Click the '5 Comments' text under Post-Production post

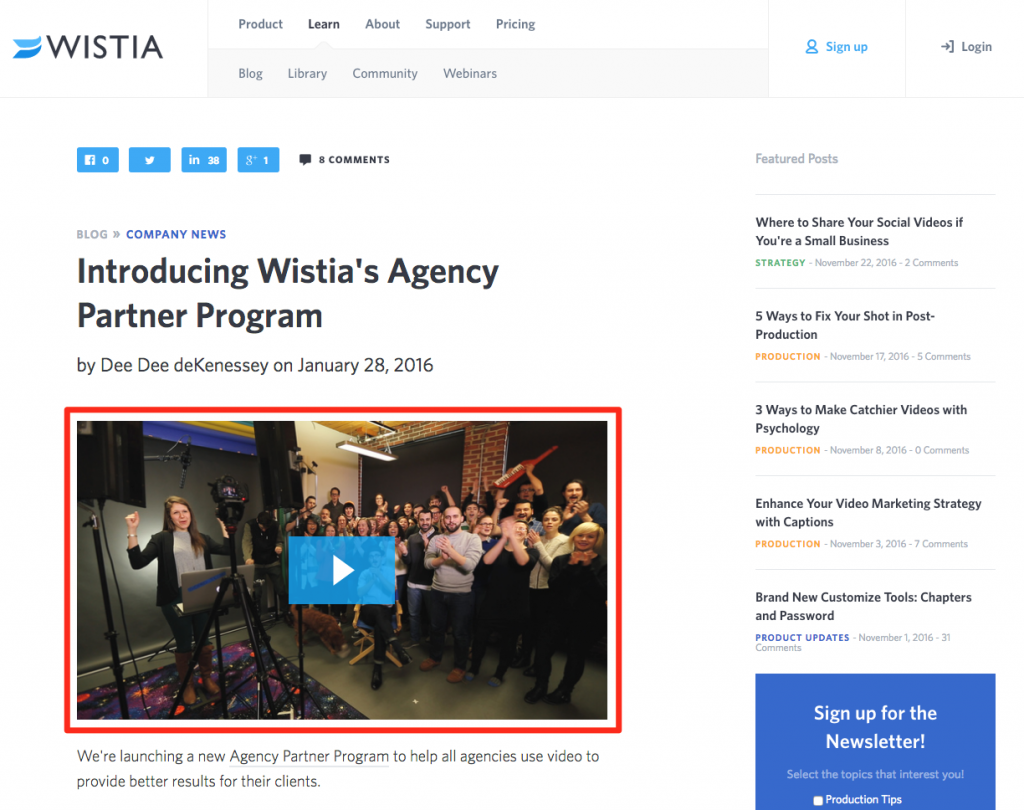pos(944,357)
